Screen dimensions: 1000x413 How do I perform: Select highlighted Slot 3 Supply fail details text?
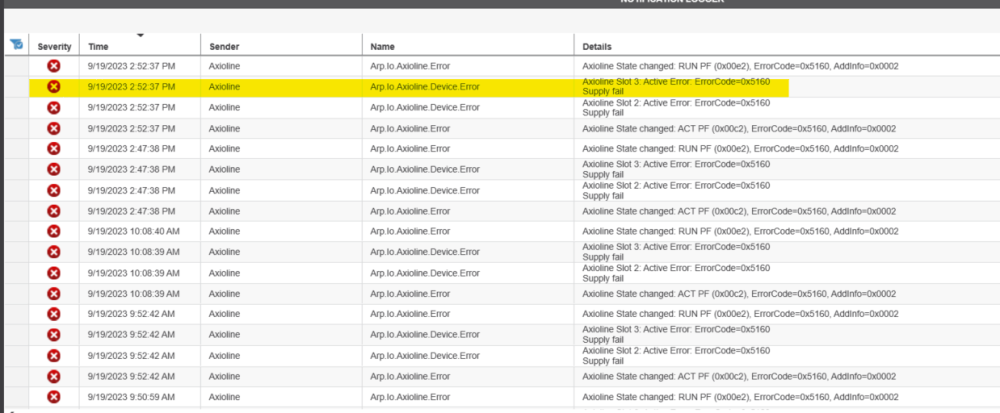click(x=676, y=86)
